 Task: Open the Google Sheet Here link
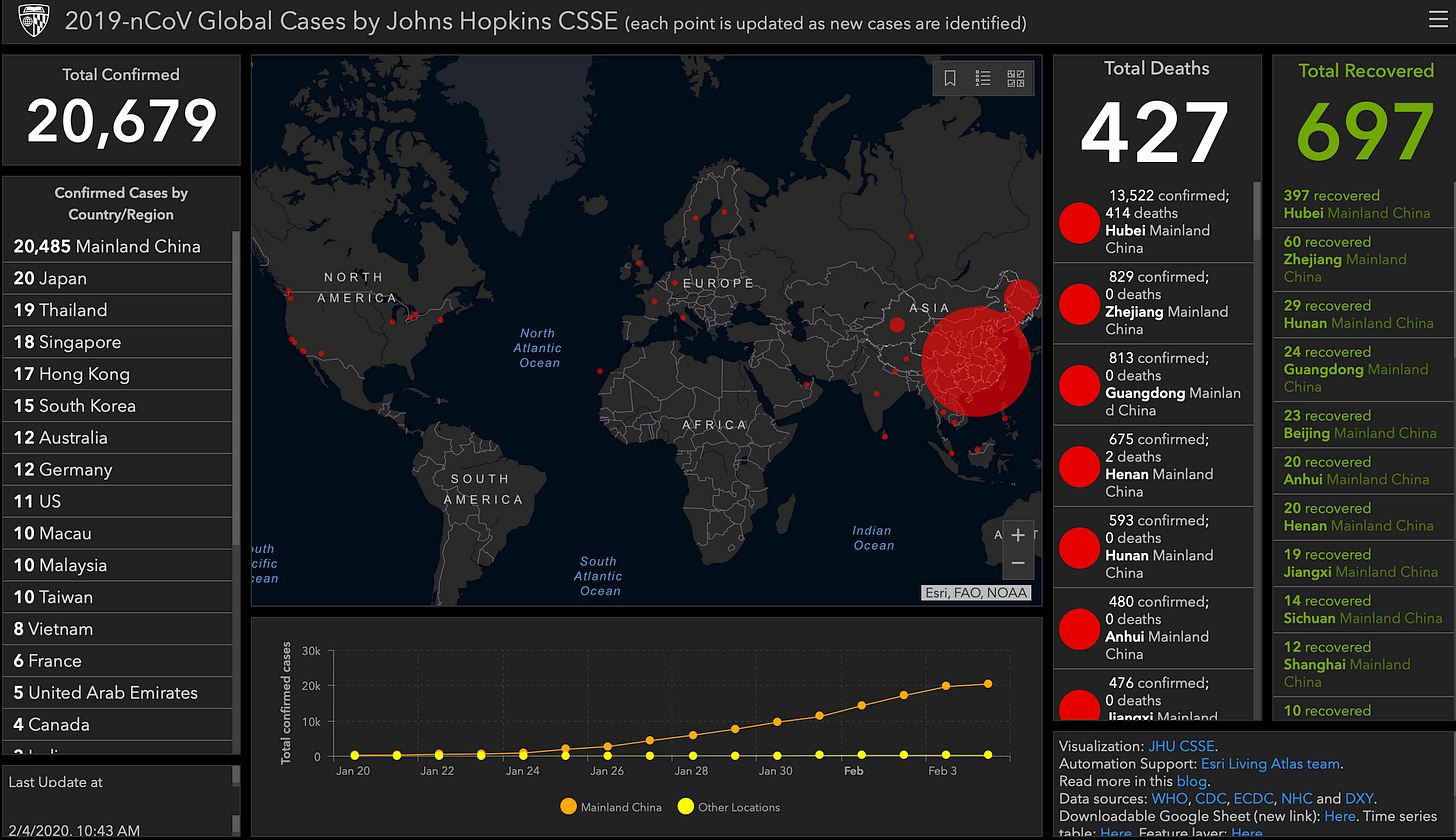[1340, 816]
